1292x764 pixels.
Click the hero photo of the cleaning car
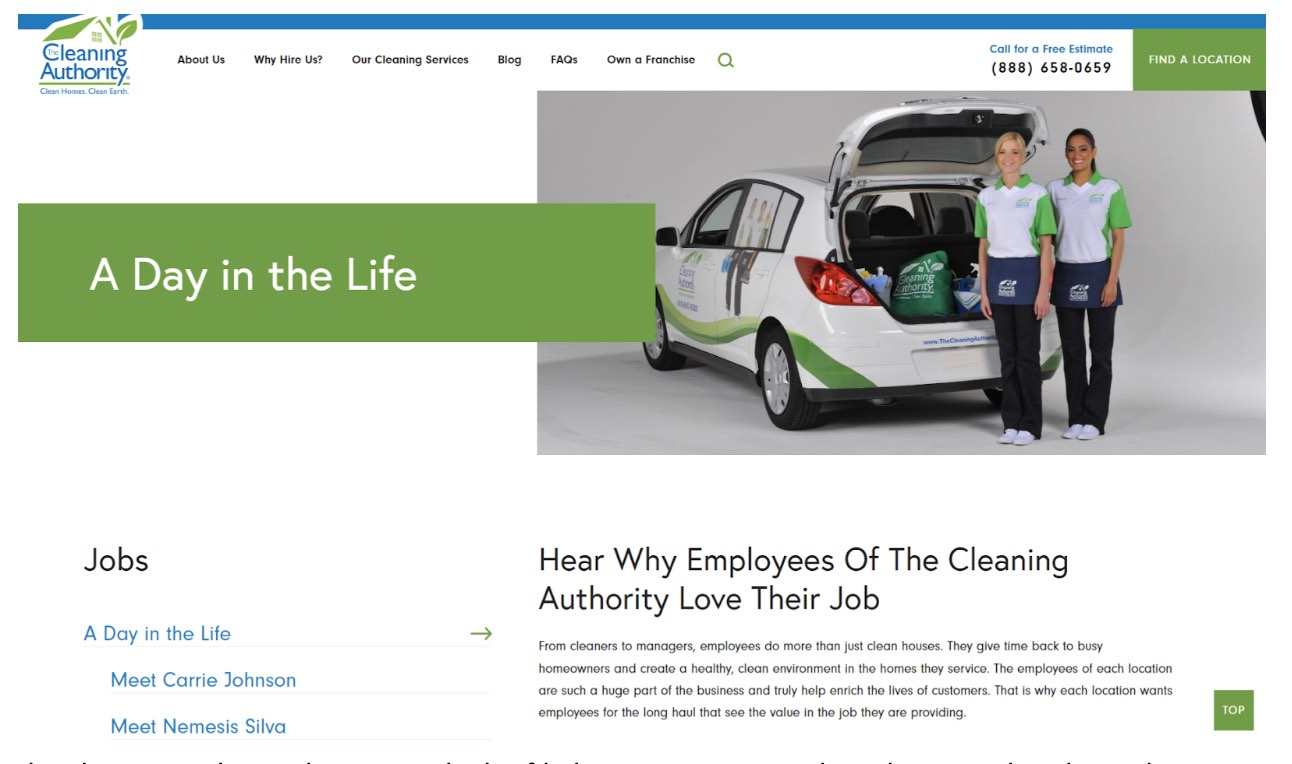pos(901,273)
